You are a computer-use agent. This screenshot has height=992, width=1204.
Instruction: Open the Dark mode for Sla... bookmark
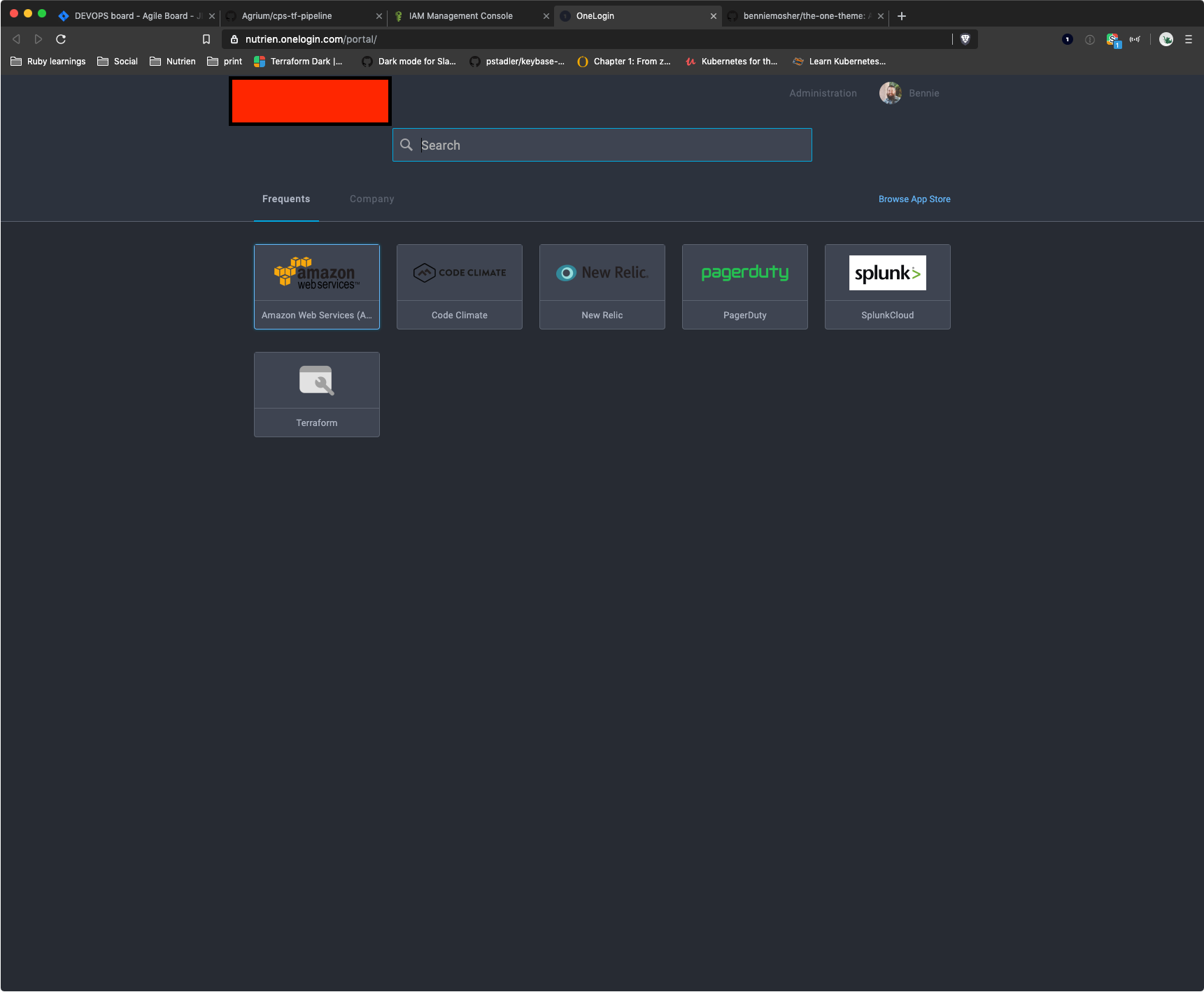pyautogui.click(x=409, y=62)
